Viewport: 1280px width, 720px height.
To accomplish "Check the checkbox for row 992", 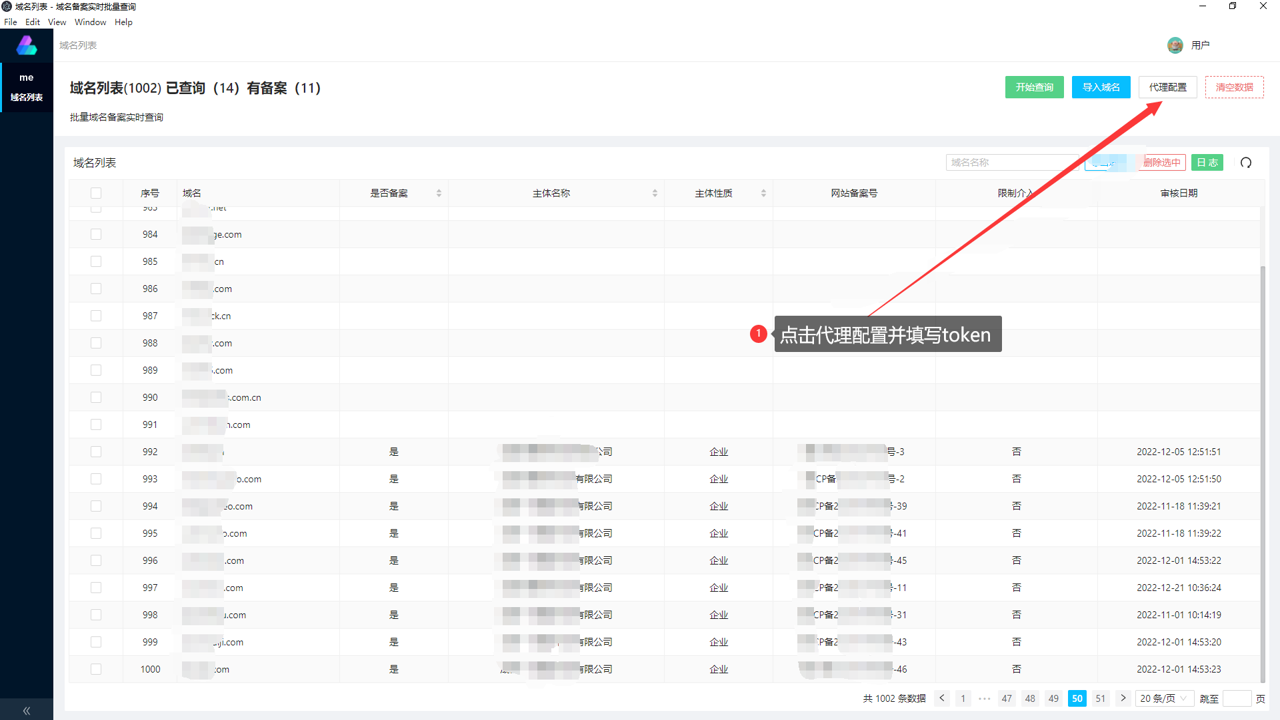I will tap(96, 452).
